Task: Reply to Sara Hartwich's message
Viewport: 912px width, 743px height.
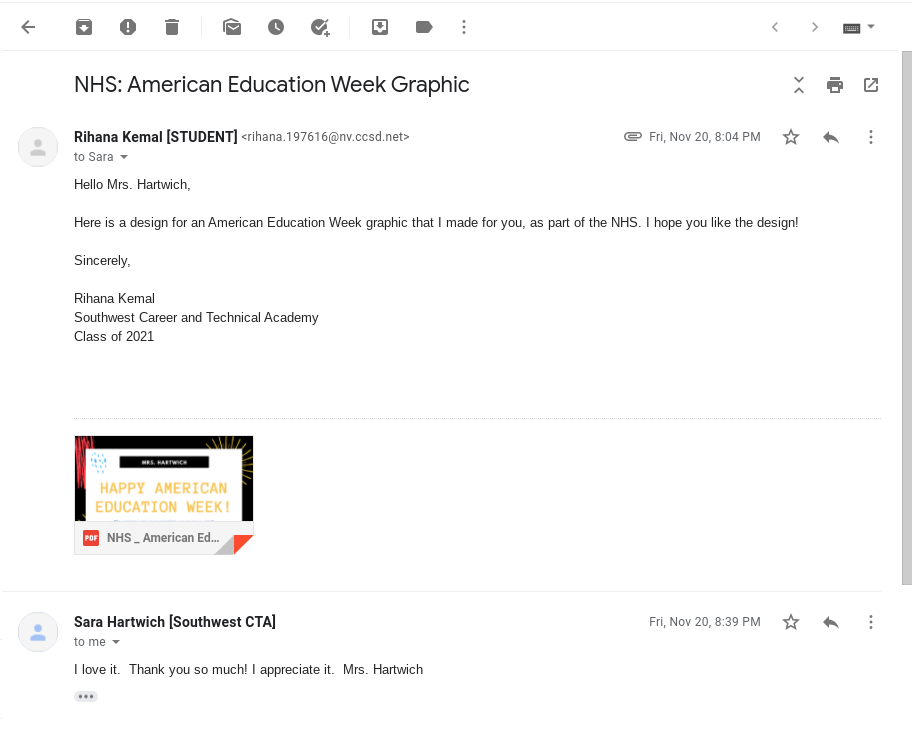Action: [x=831, y=622]
